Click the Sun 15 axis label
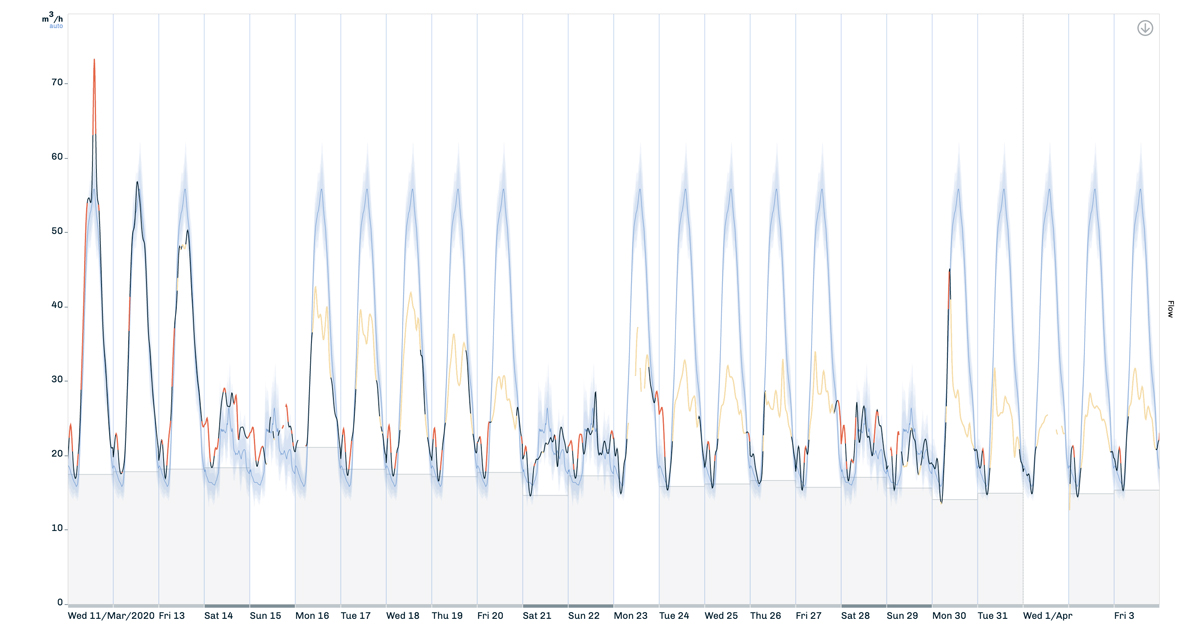1200x627 pixels. [265, 616]
